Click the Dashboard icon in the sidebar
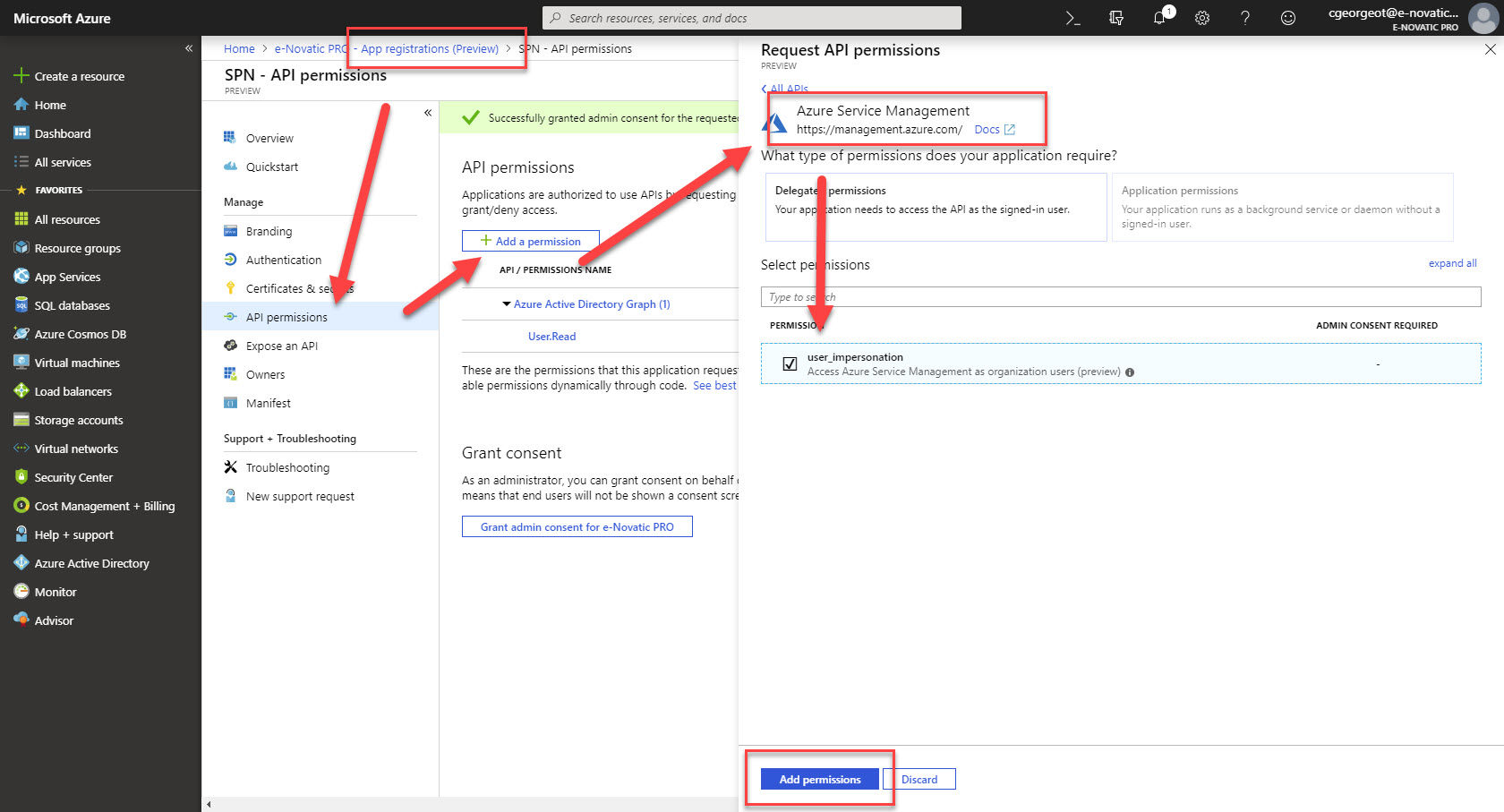The image size is (1504, 812). click(21, 133)
